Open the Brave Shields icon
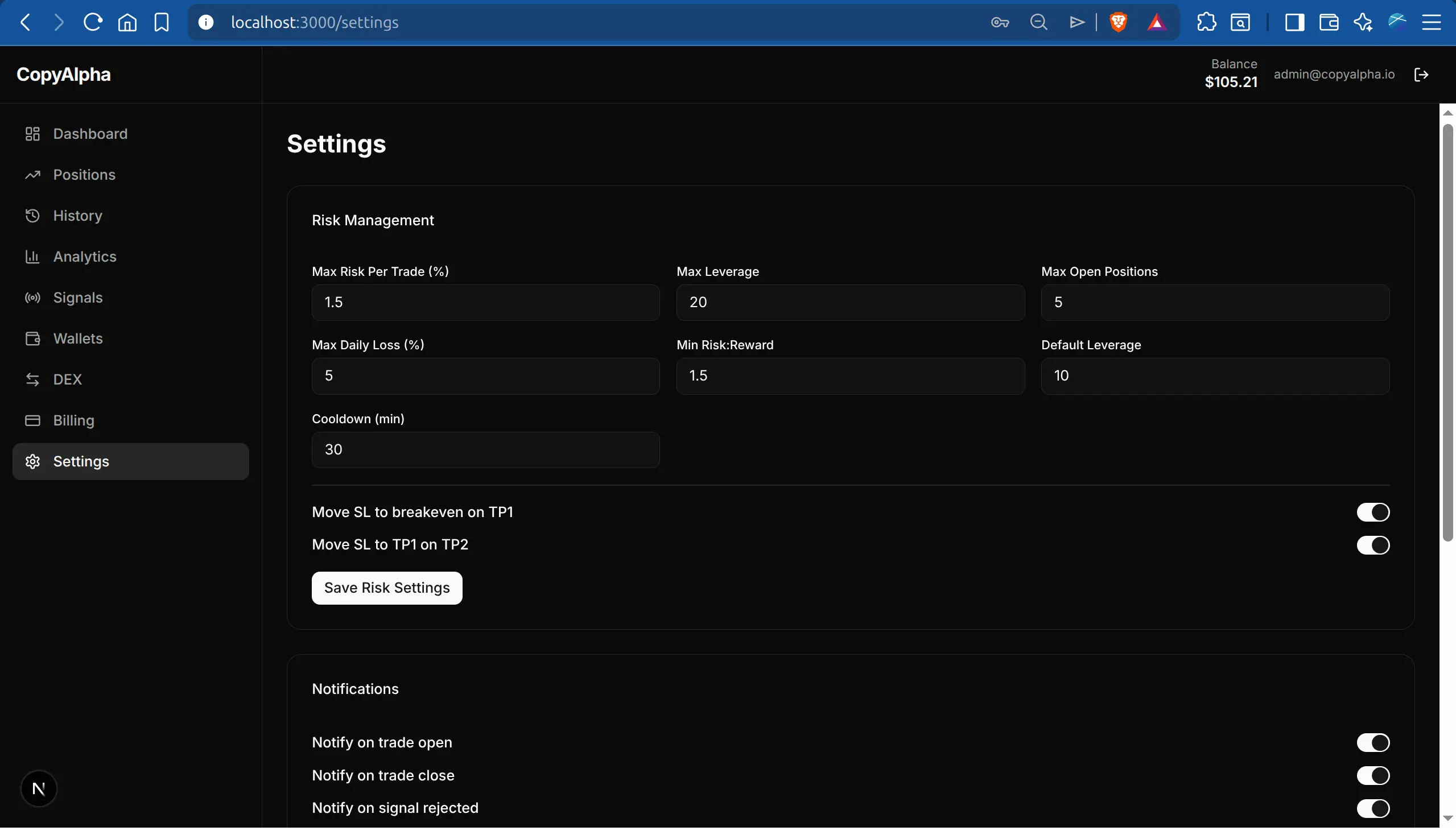 pyautogui.click(x=1118, y=23)
